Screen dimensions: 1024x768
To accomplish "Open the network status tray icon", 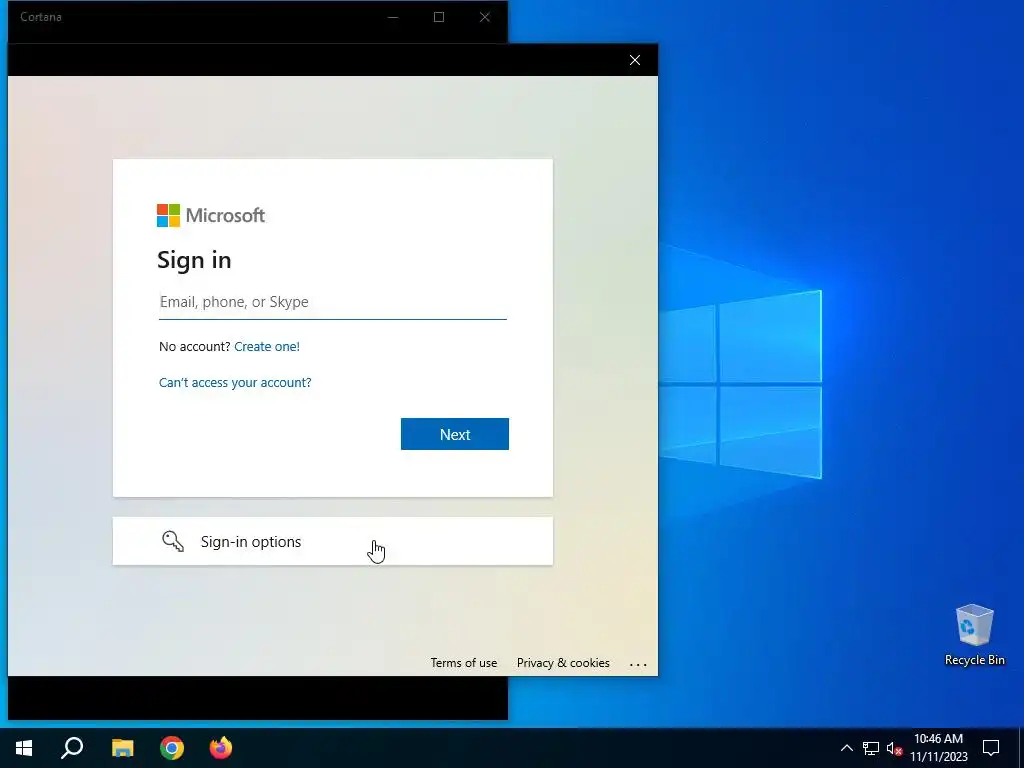I will tap(871, 748).
